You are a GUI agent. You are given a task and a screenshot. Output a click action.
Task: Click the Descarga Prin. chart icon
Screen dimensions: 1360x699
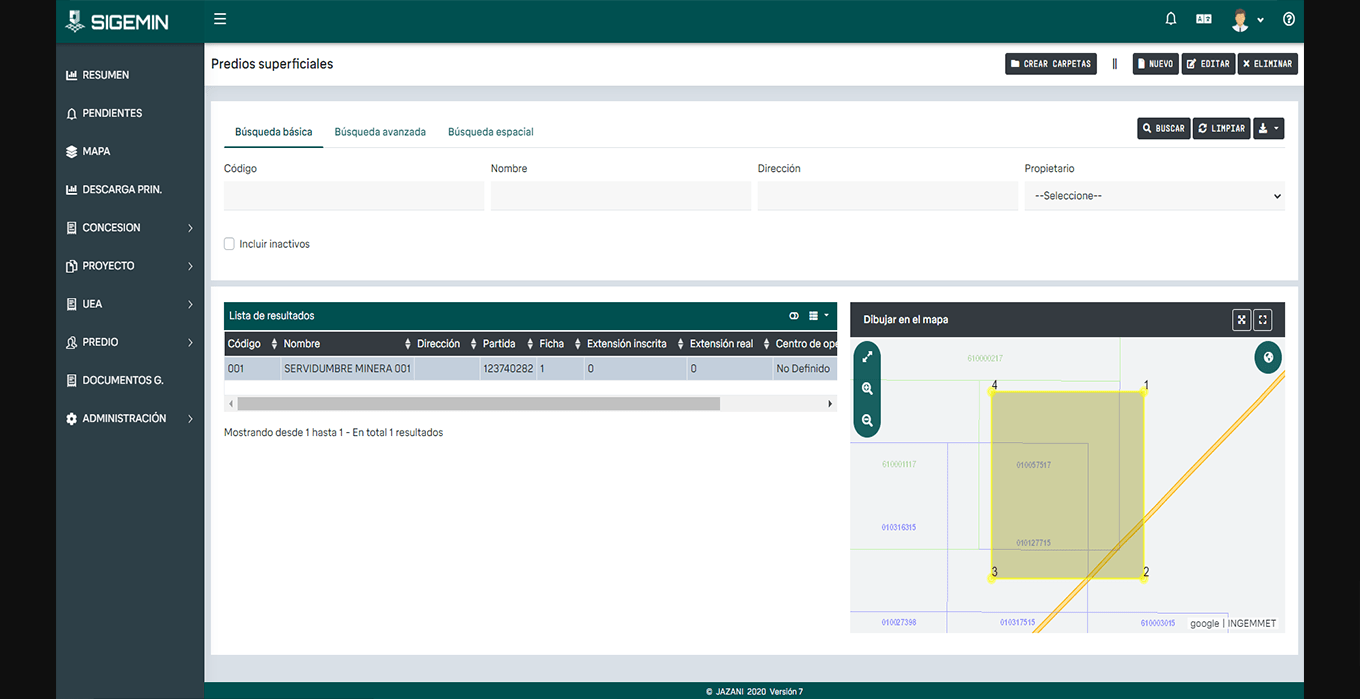click(x=71, y=190)
